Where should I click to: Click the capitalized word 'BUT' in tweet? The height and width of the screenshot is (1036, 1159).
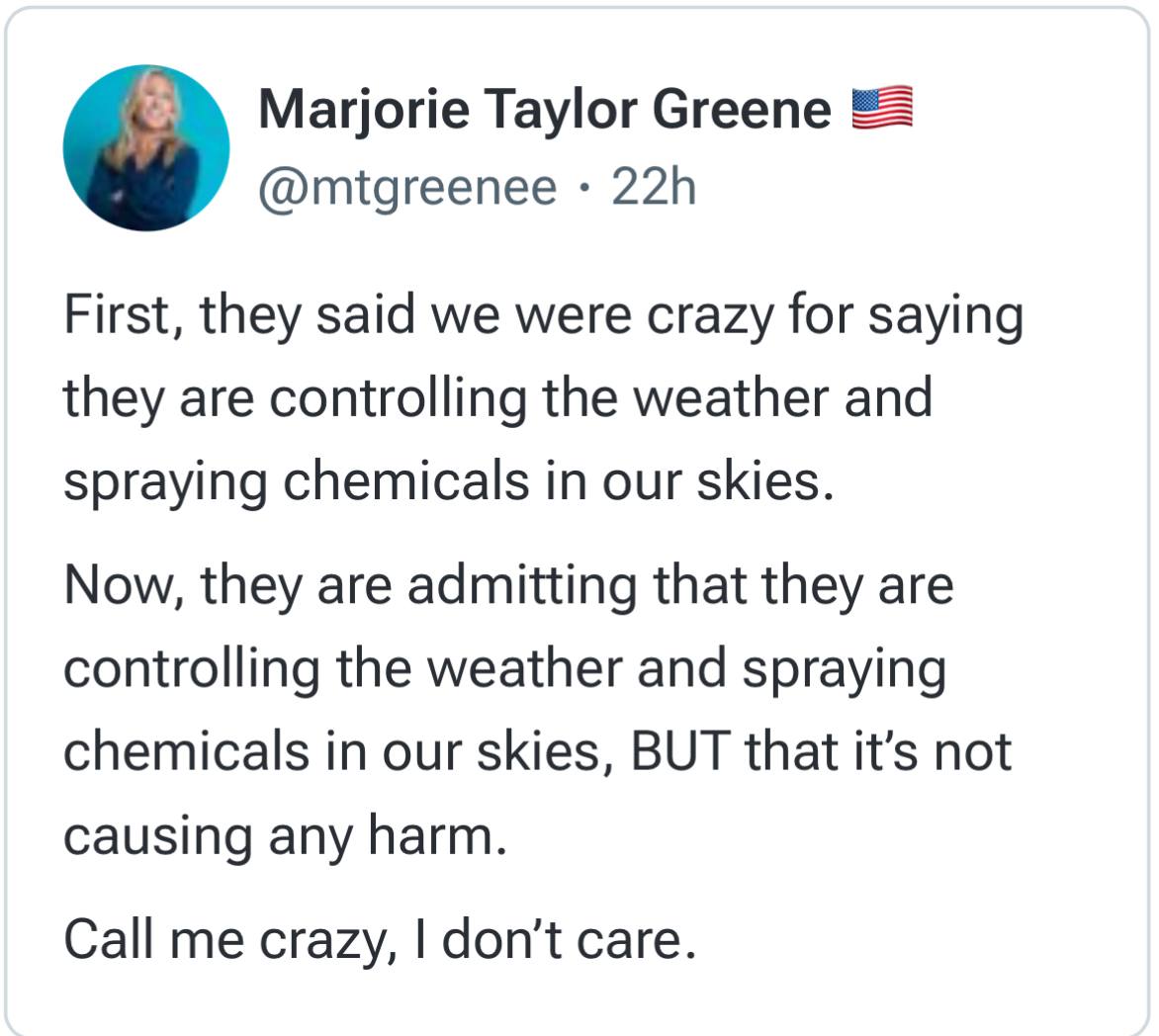(x=680, y=751)
